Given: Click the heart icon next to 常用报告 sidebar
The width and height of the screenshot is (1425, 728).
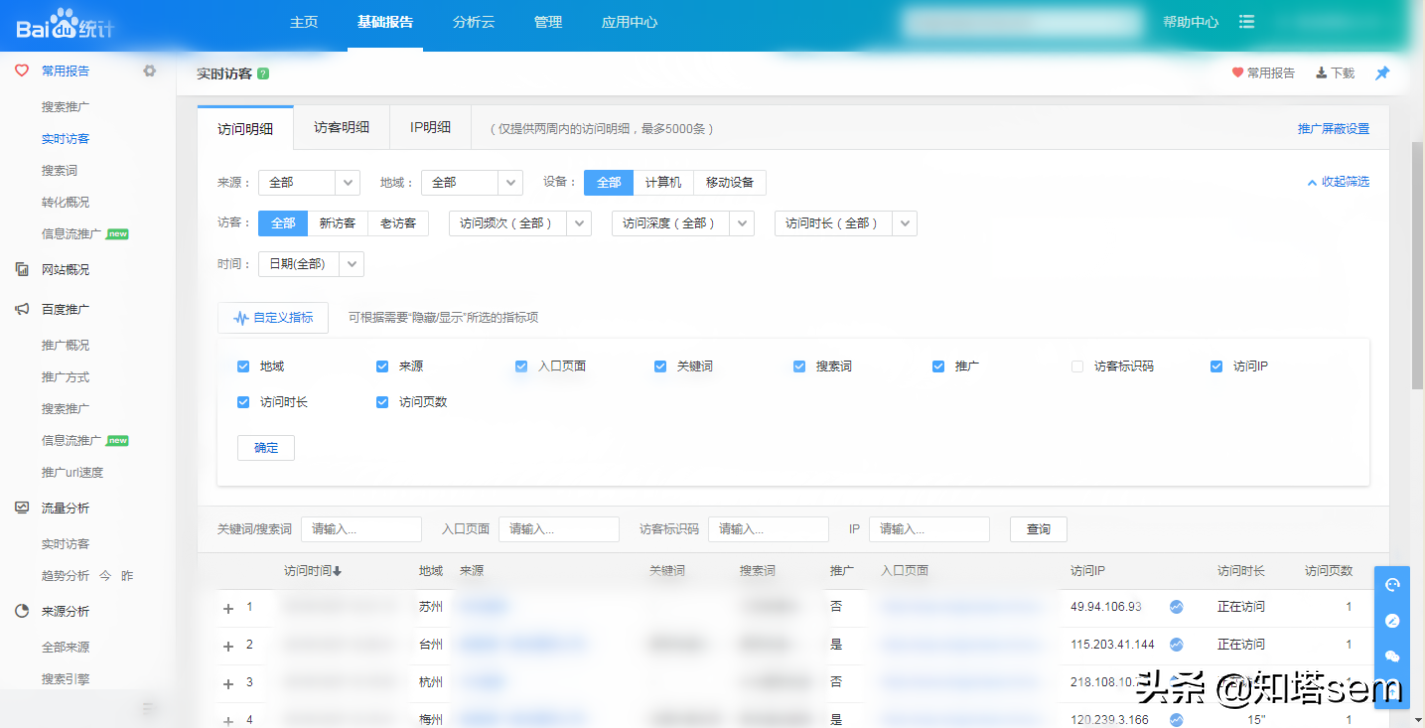Looking at the screenshot, I should (22, 71).
